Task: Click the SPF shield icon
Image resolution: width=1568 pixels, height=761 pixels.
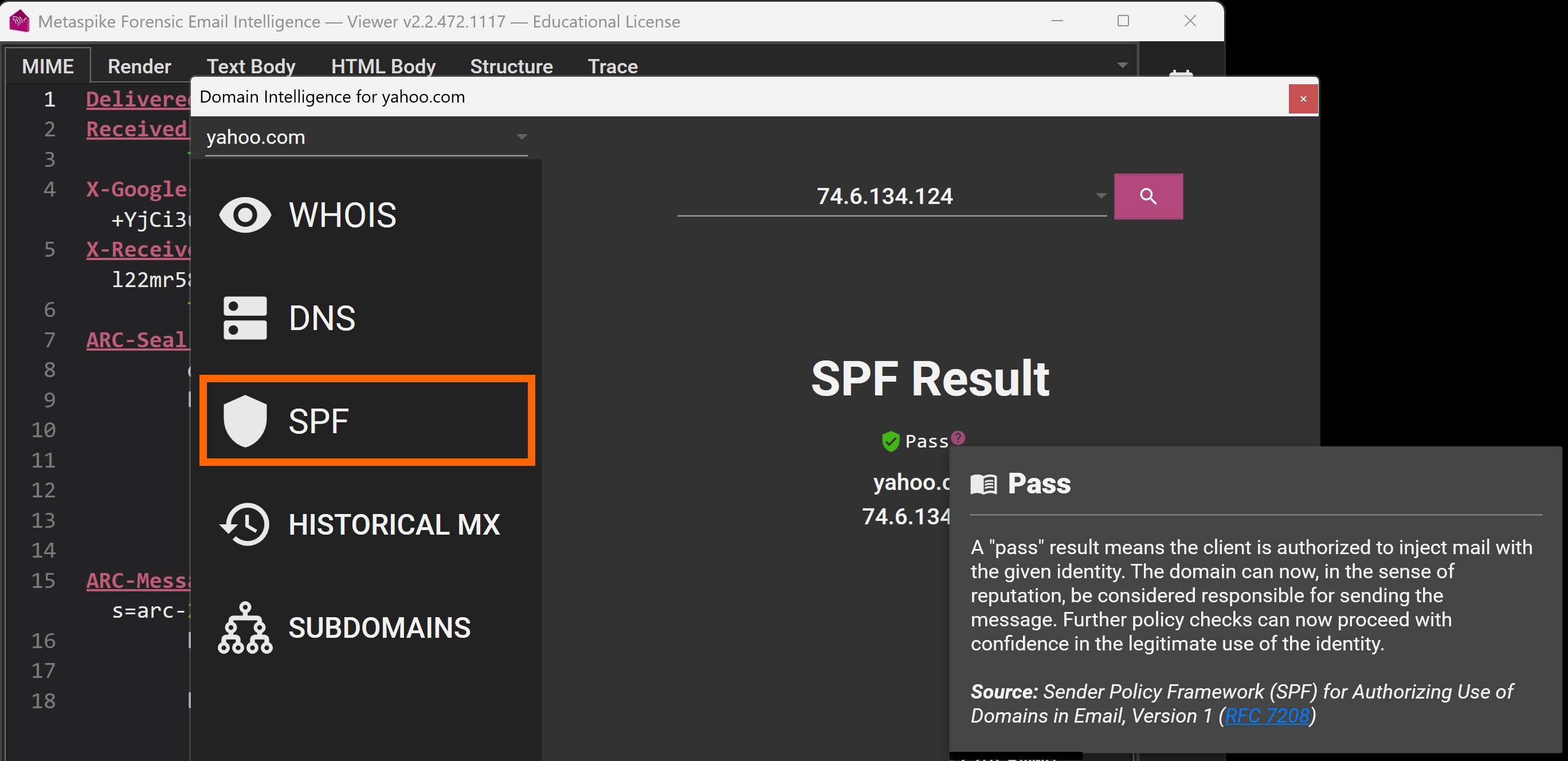Action: click(x=245, y=421)
